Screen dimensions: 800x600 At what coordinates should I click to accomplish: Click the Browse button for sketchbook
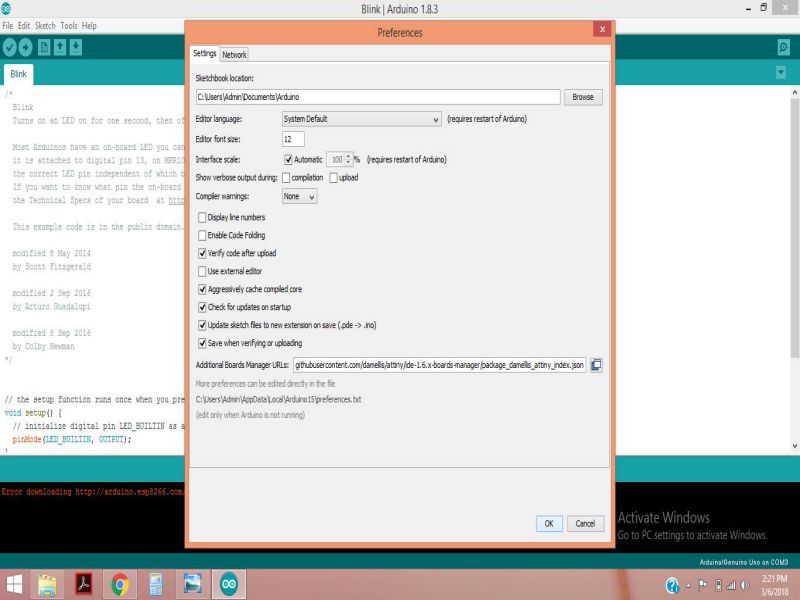click(583, 97)
